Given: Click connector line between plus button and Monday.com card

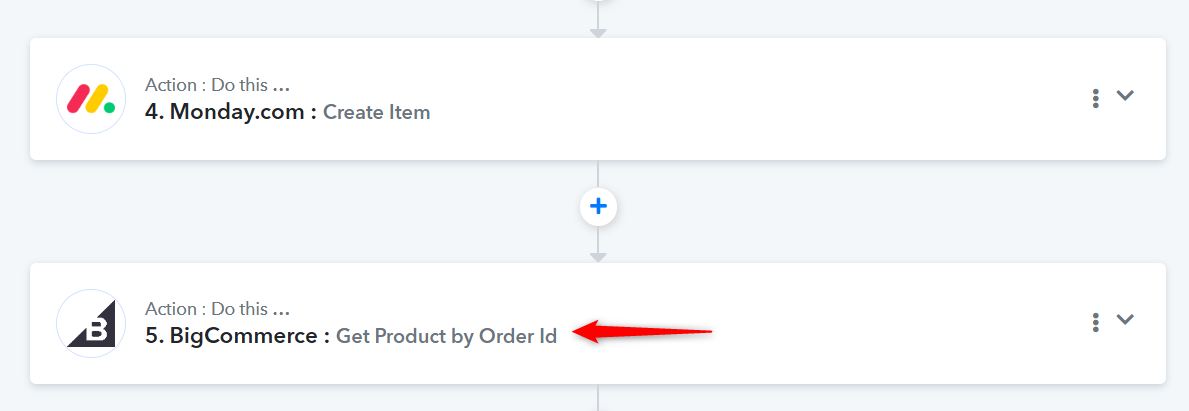Looking at the screenshot, I should click(598, 174).
